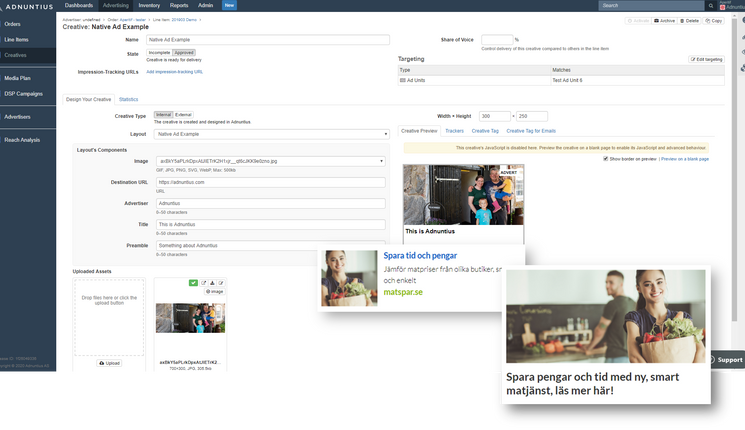Select External creative type
The image size is (745, 430).
point(183,115)
